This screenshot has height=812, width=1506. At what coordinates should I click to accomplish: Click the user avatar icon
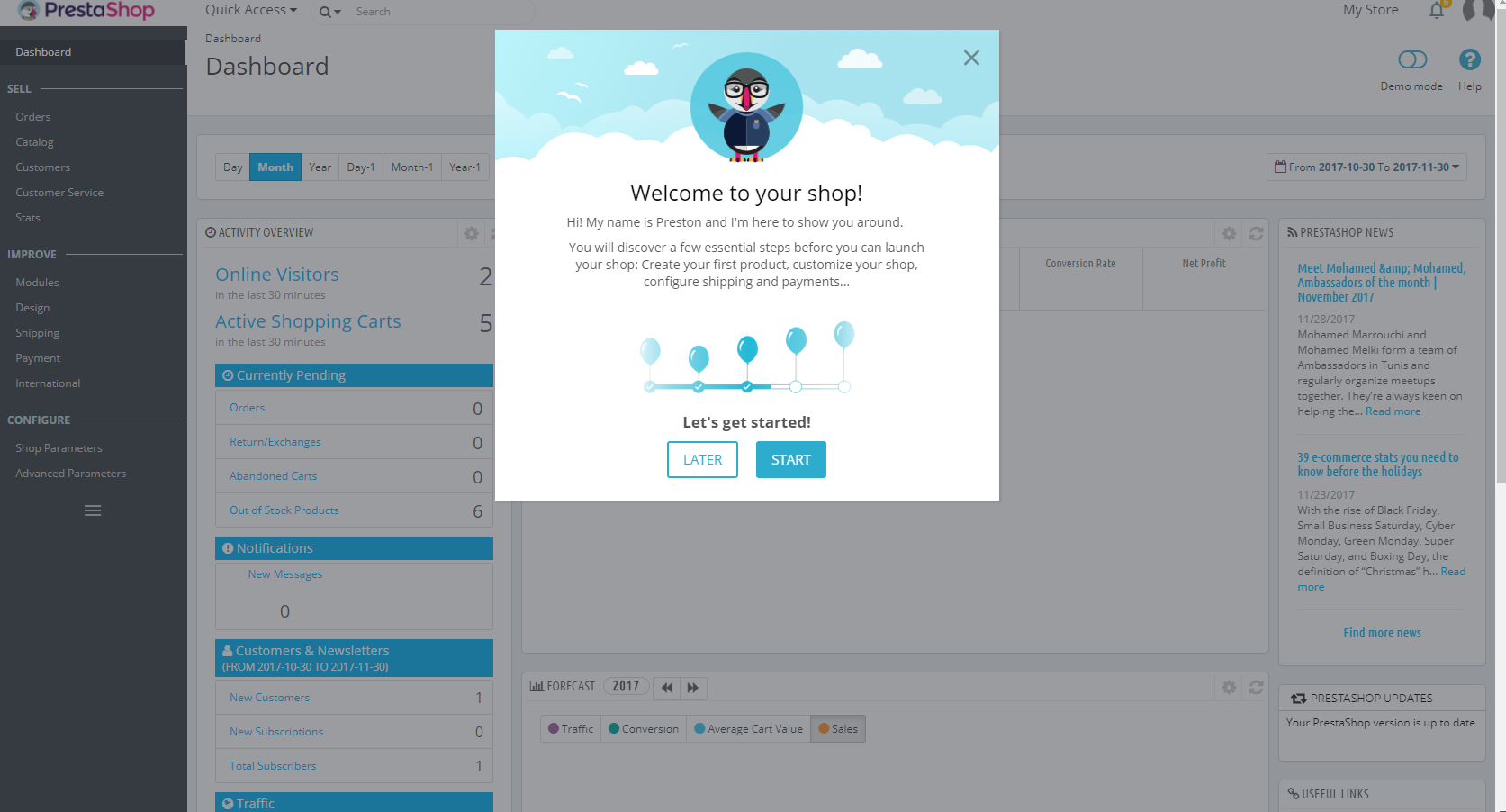click(1478, 10)
